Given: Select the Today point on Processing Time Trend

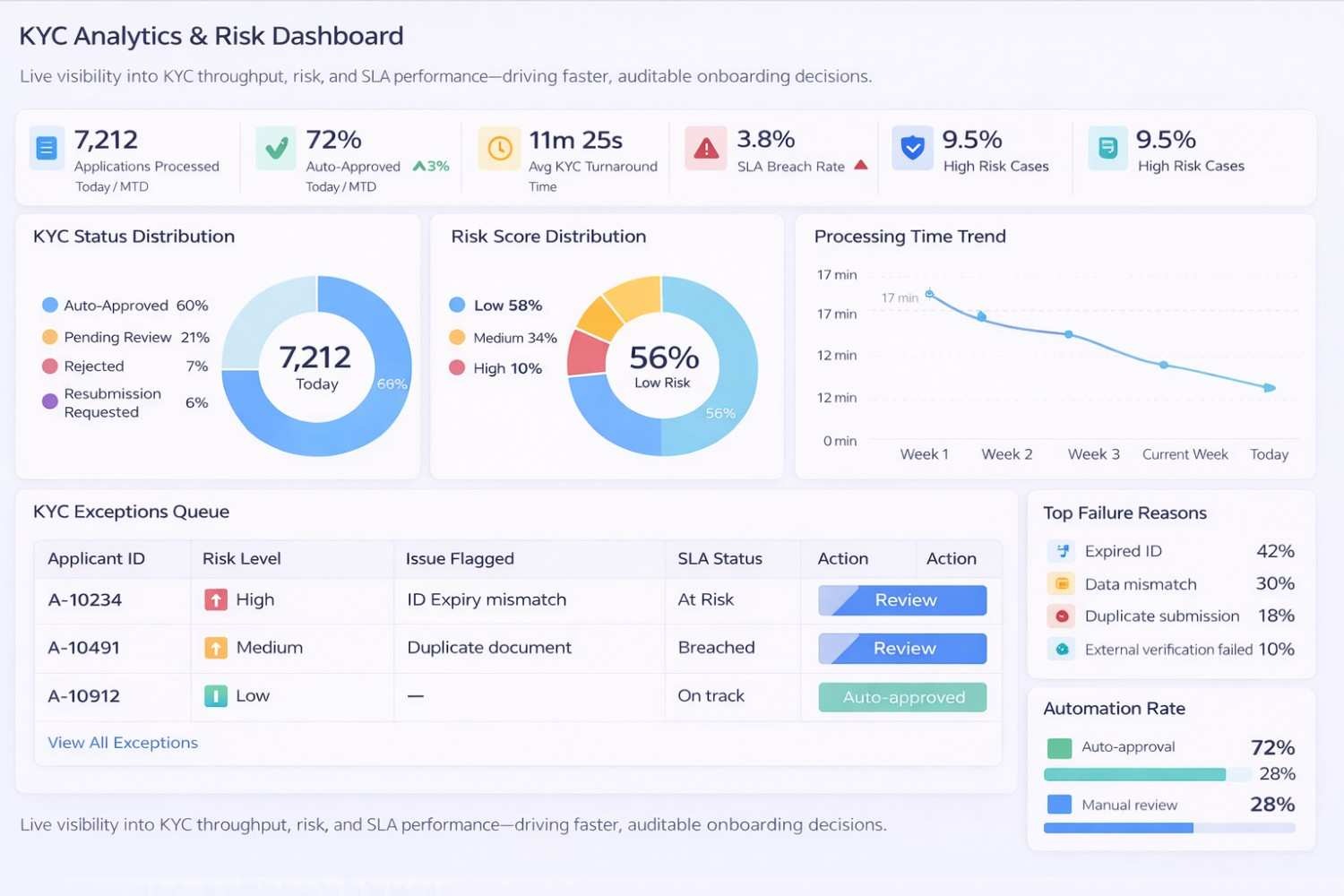Looking at the screenshot, I should tap(1268, 387).
